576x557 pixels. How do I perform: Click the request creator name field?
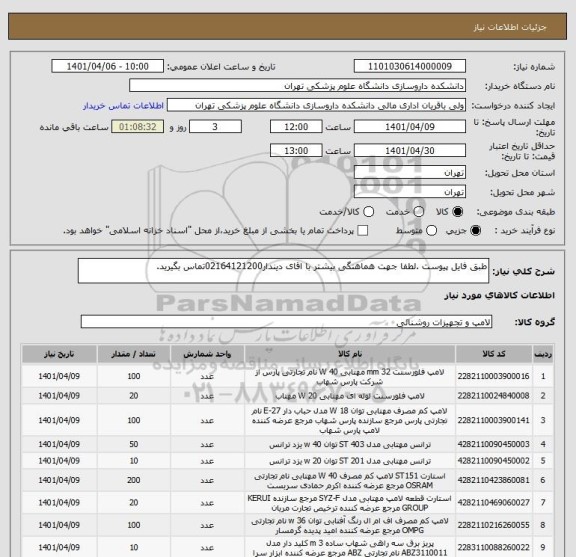316,105
